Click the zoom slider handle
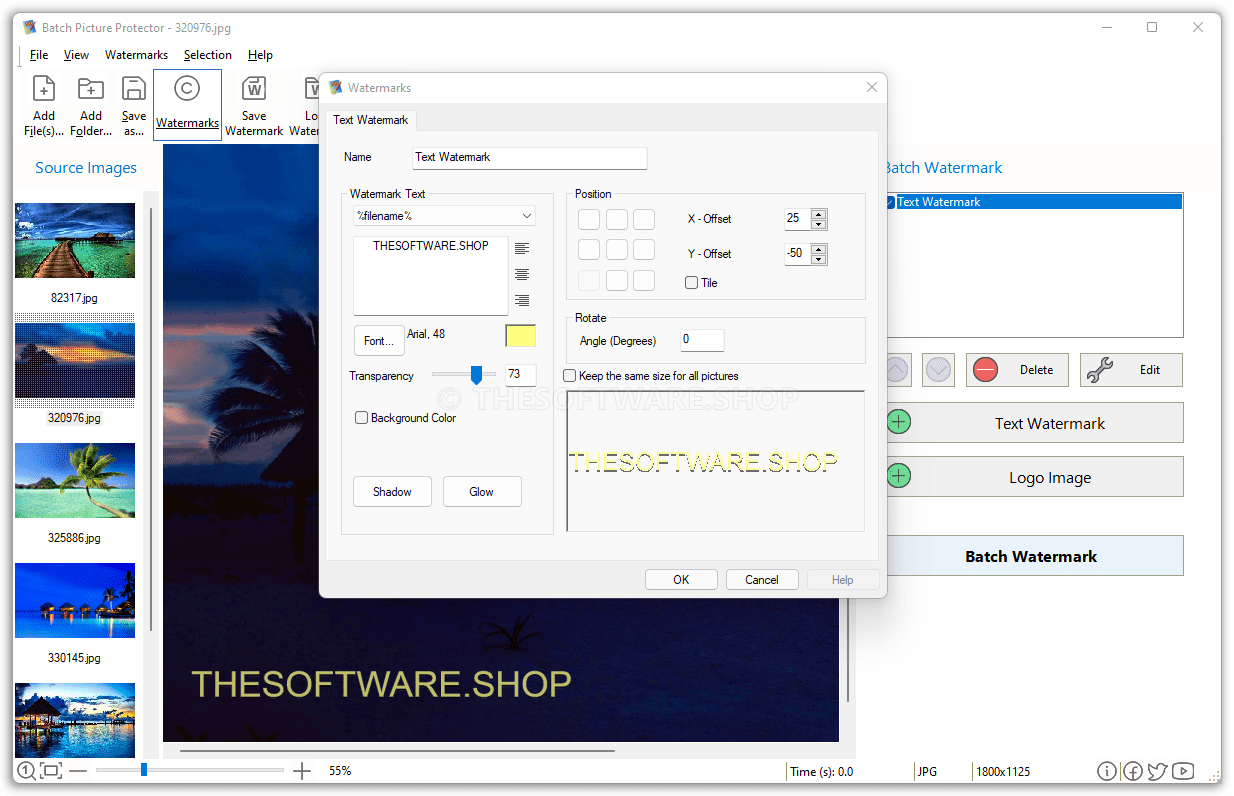 tap(144, 770)
